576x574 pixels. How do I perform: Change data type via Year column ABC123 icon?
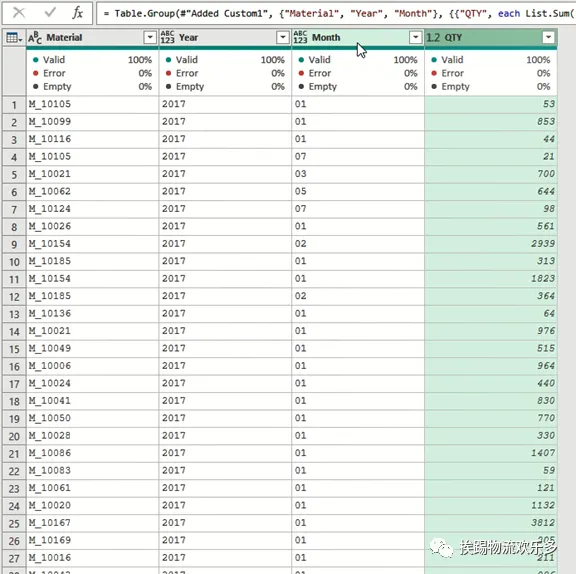coord(168,37)
